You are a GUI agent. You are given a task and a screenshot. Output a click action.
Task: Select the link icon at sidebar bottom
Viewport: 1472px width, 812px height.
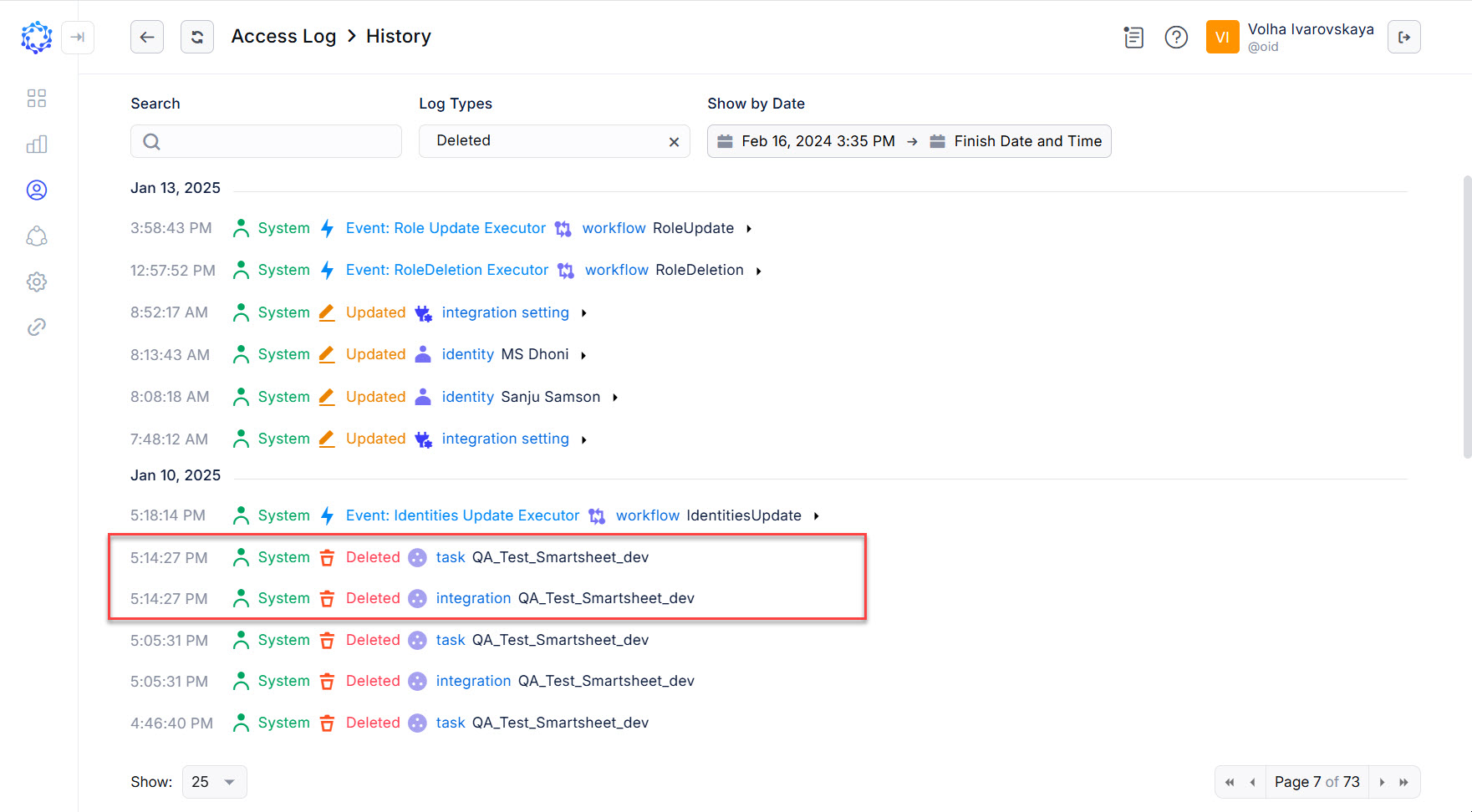coord(36,327)
